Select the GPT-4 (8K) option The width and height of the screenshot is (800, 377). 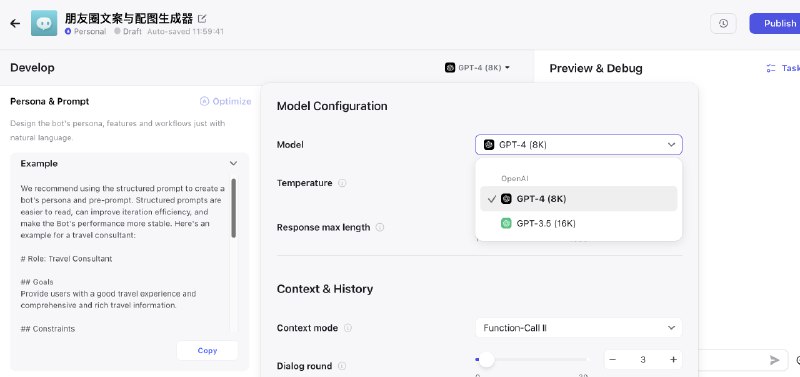click(x=579, y=198)
